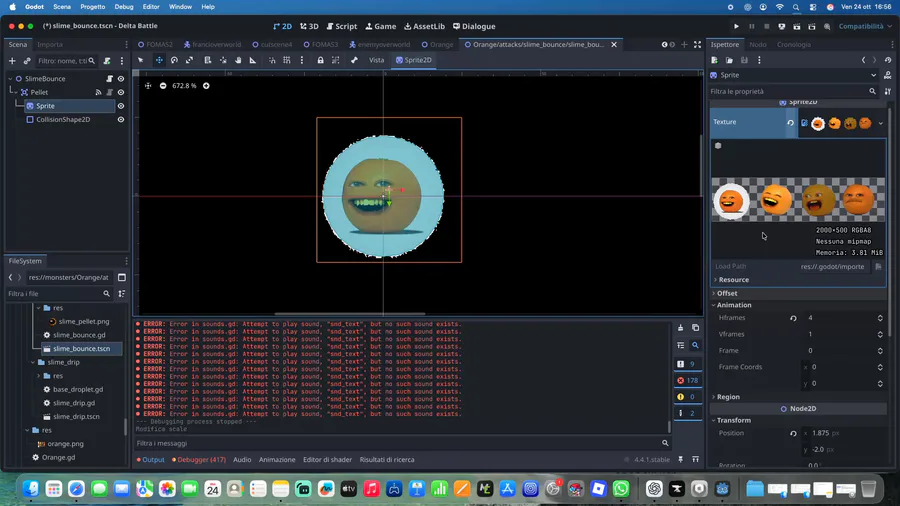
Task: Lock the selected node with padlock icon
Action: coord(320,60)
